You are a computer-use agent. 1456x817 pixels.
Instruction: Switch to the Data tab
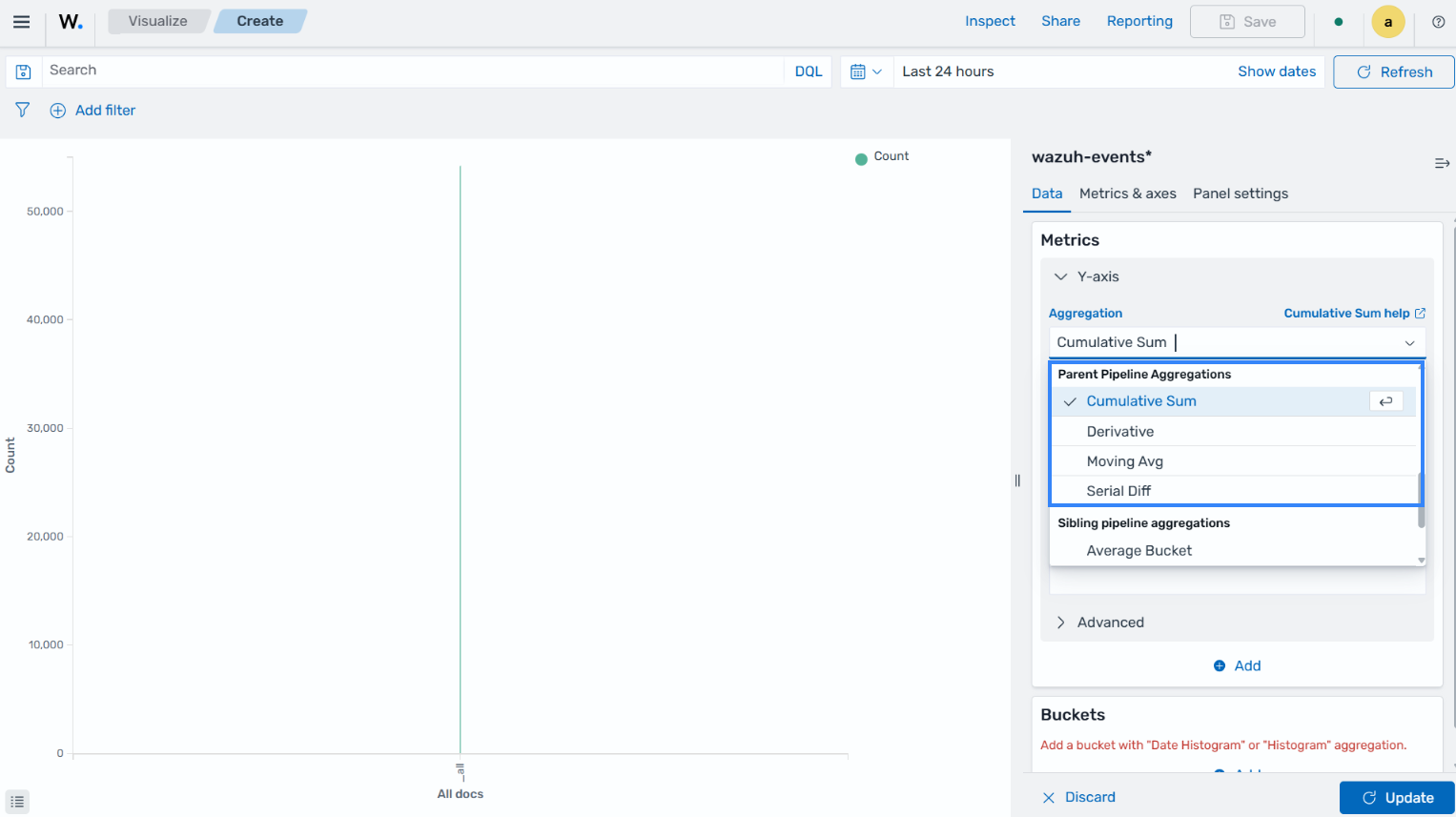click(x=1047, y=194)
